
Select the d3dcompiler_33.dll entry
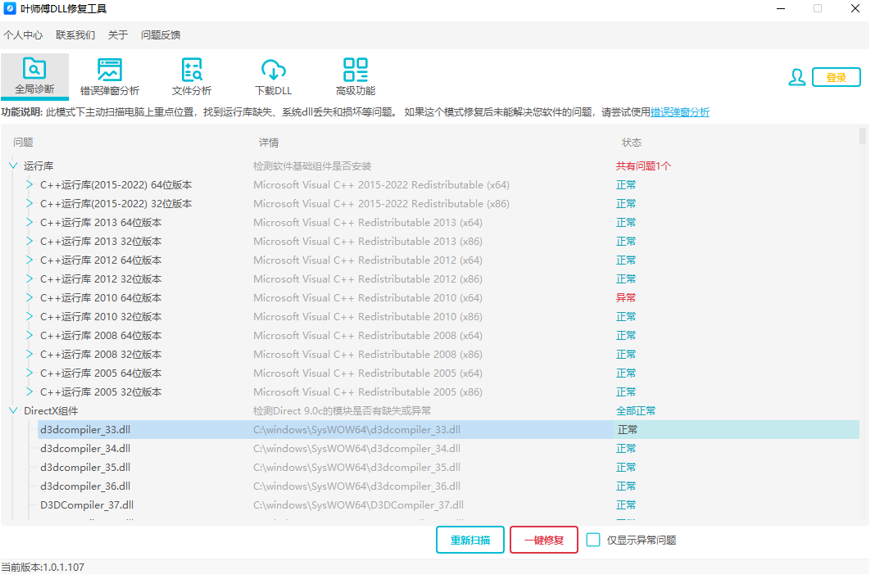click(448, 429)
